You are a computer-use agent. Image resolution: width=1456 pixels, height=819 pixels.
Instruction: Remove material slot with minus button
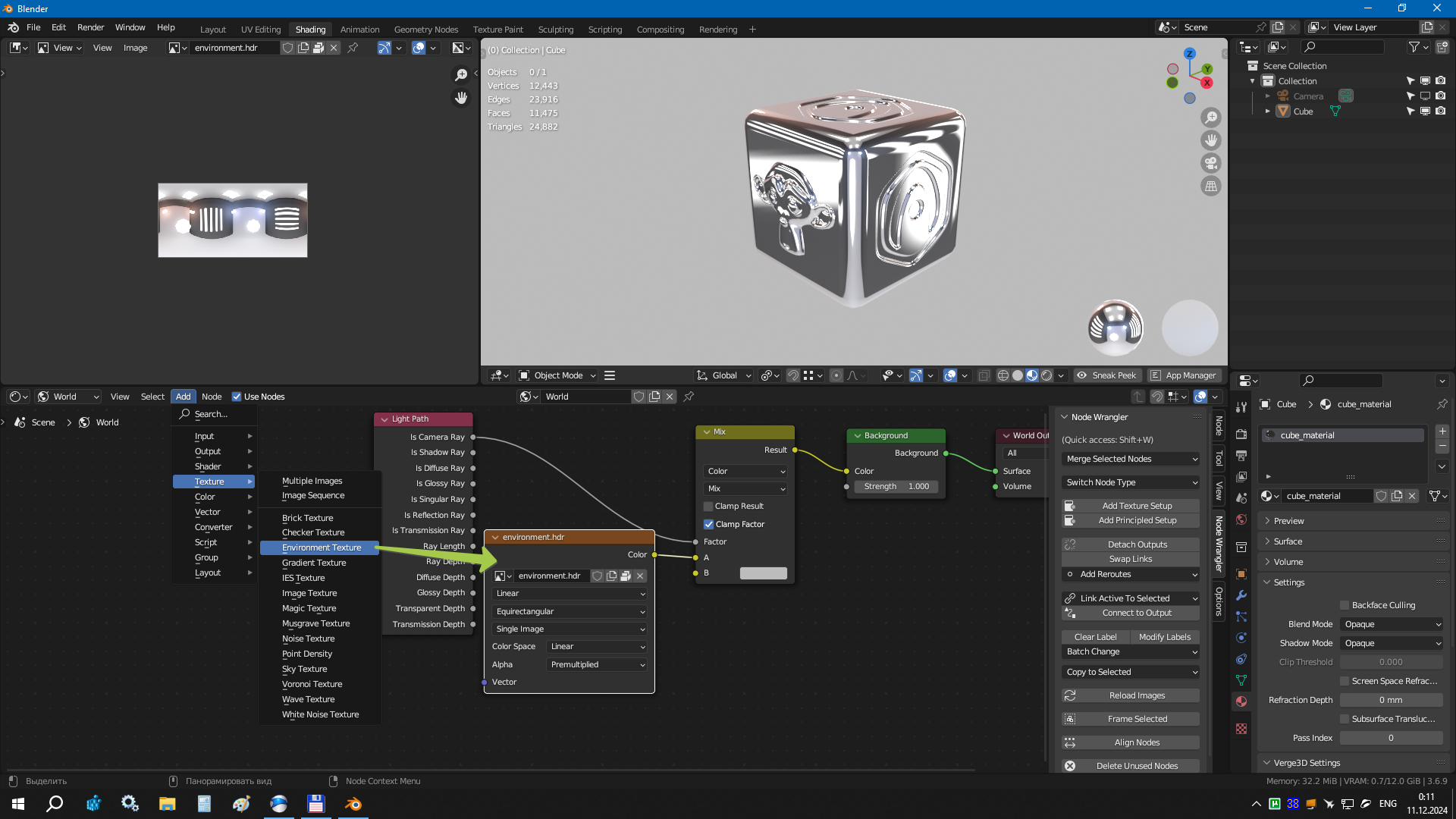click(1442, 446)
